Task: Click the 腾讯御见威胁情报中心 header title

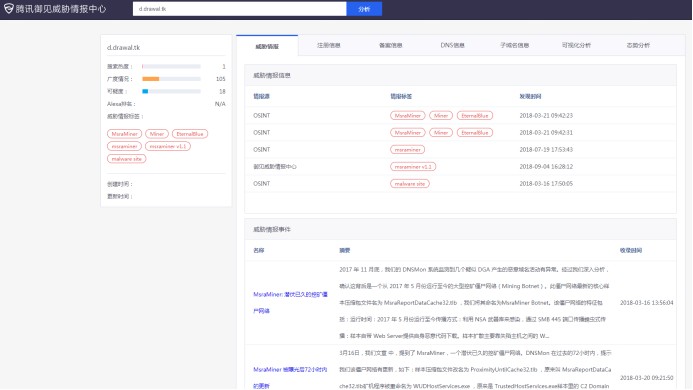Action: click(61, 9)
